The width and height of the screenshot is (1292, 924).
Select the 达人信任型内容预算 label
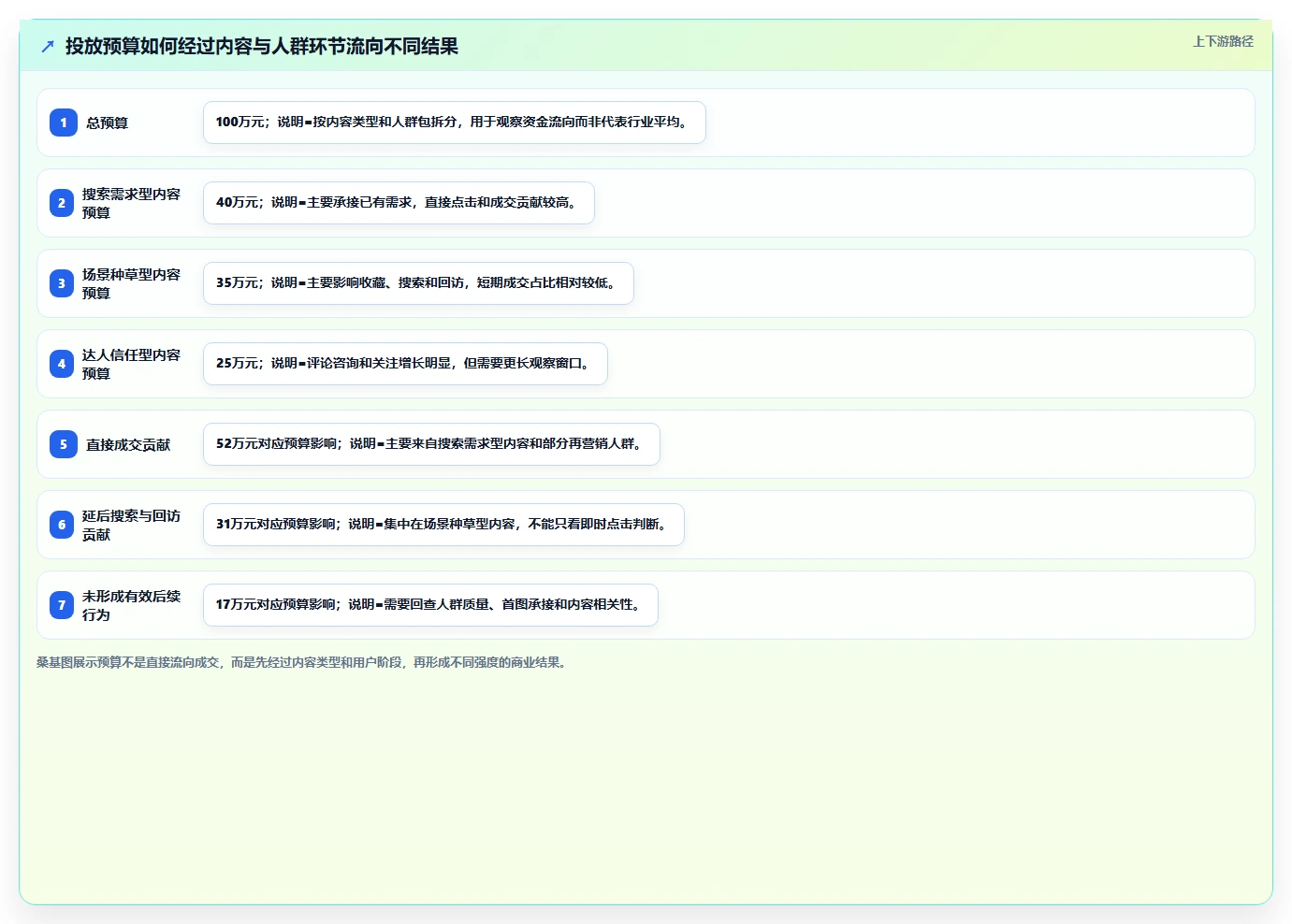131,364
